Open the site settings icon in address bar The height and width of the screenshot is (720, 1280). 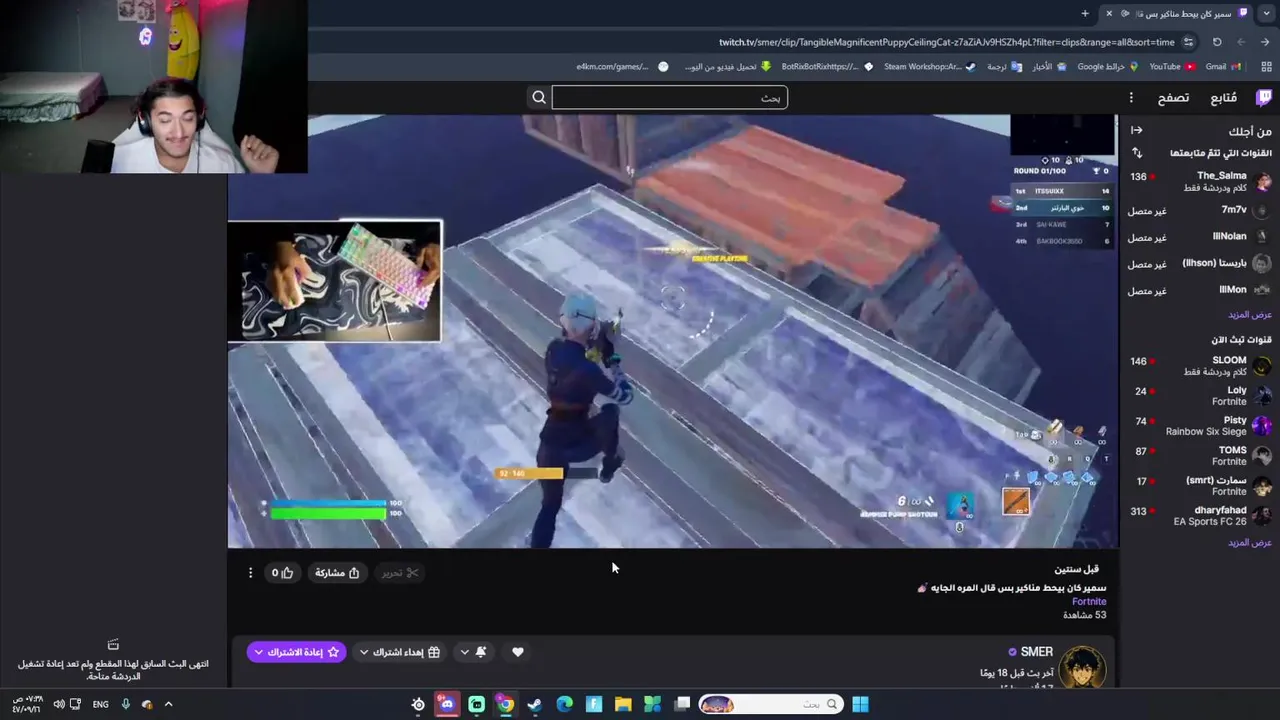click(x=1188, y=42)
